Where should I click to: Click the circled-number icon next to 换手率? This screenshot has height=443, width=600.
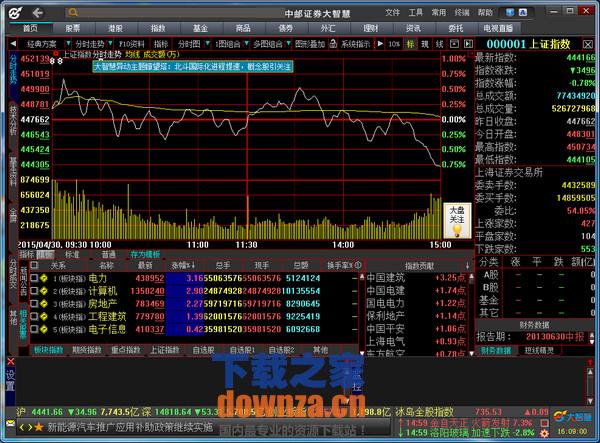[357, 265]
